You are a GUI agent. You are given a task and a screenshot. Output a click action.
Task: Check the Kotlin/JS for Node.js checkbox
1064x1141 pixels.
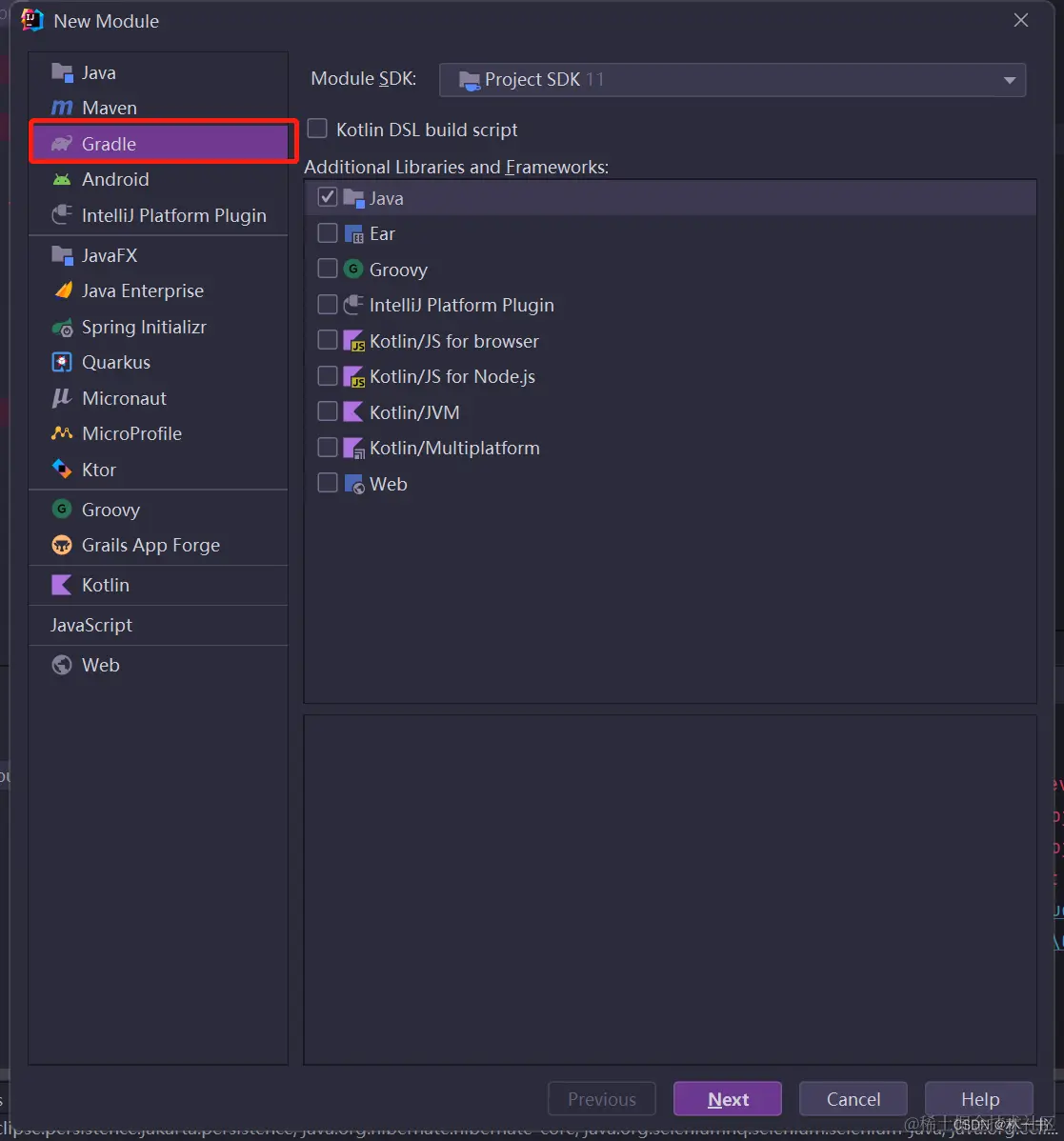click(328, 375)
